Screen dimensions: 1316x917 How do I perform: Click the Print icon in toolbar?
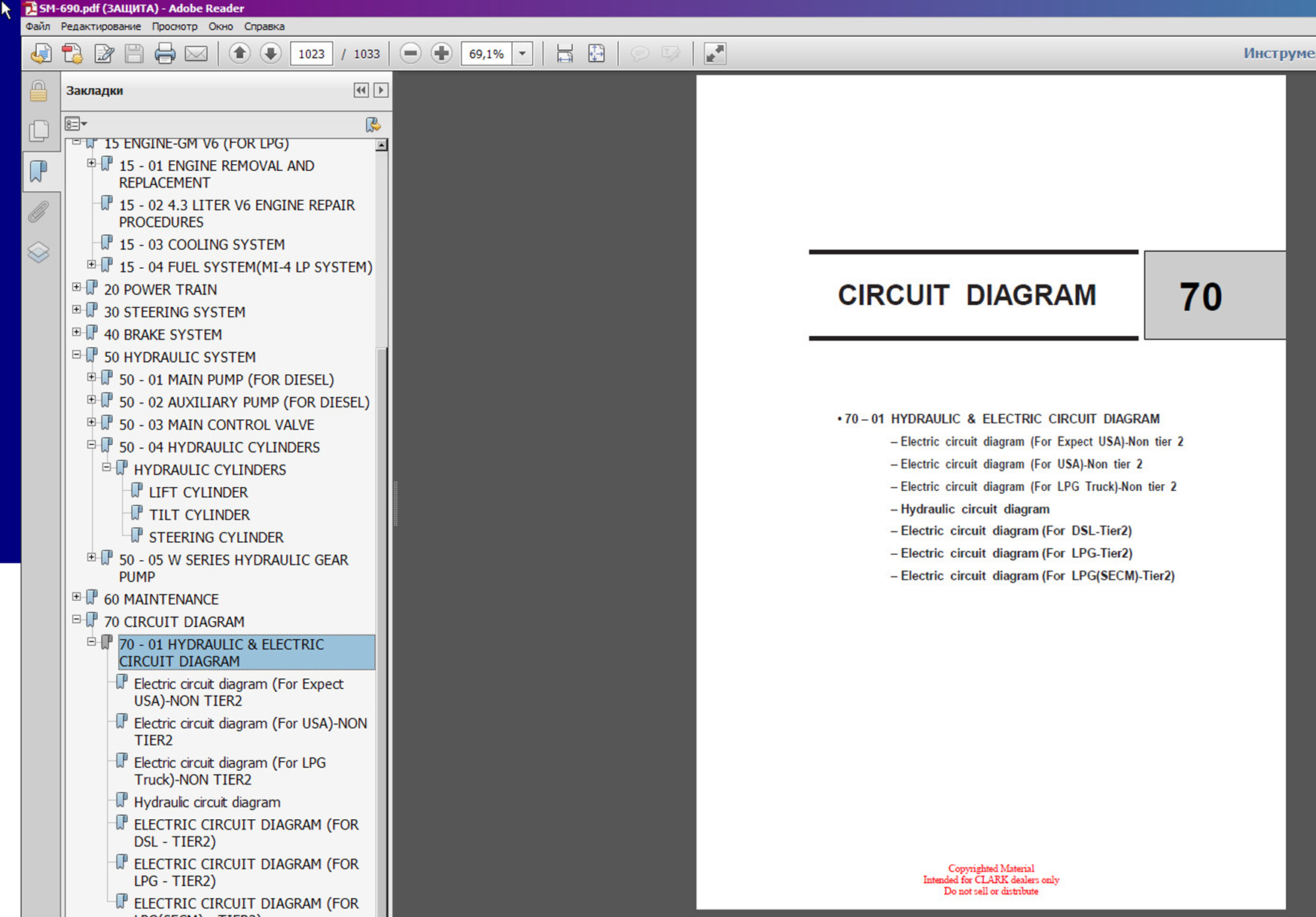pyautogui.click(x=164, y=53)
